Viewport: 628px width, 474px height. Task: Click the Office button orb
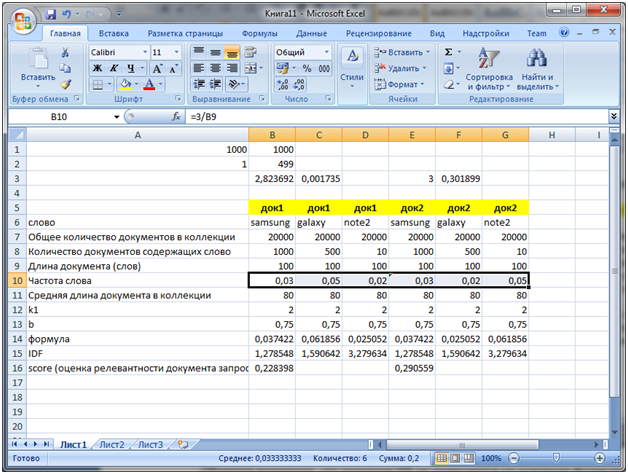point(23,20)
